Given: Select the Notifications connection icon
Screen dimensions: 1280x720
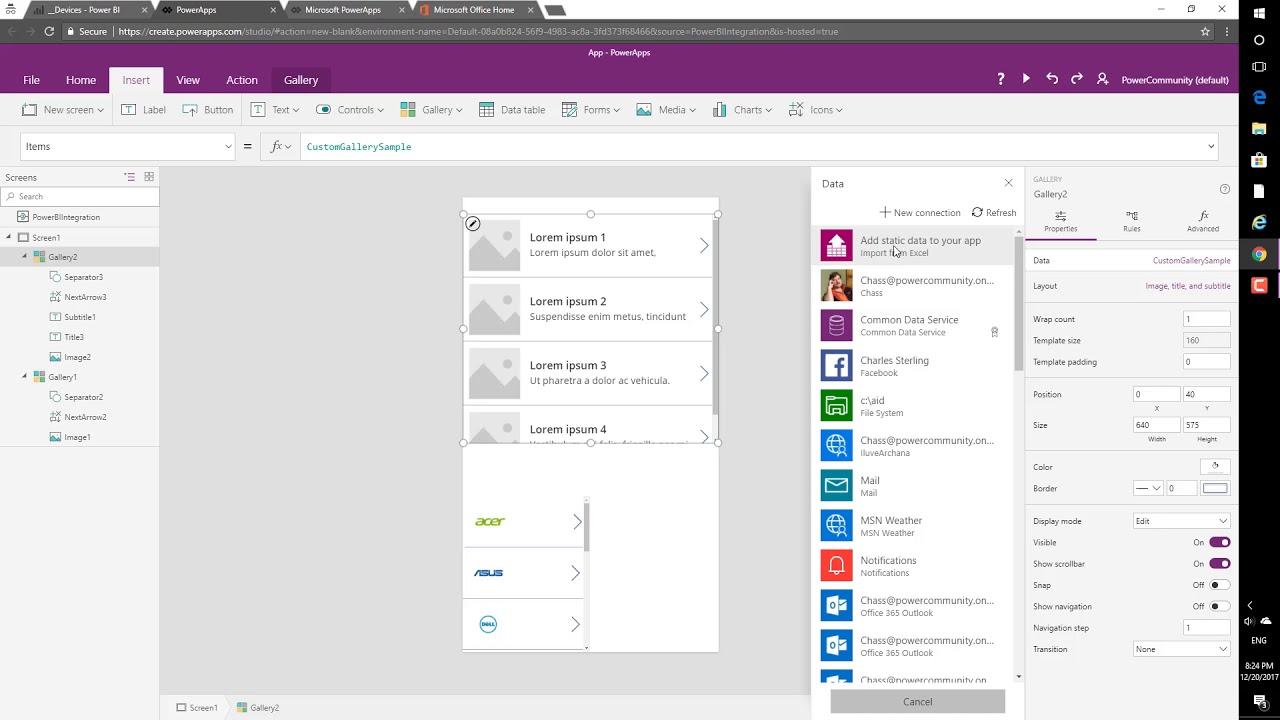Looking at the screenshot, I should coord(836,565).
